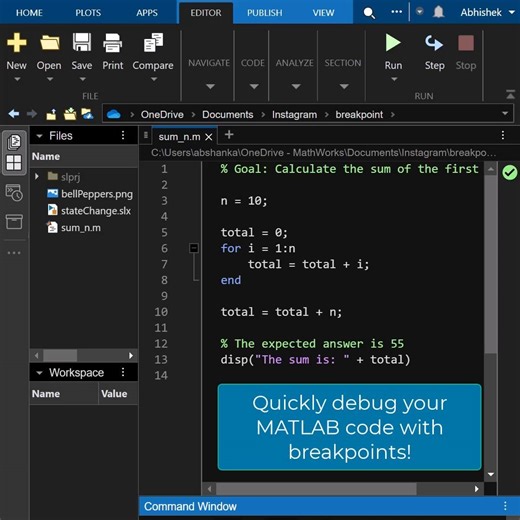The image size is (520, 520).
Task: Expand the NAVIGATE section dropdown
Action: (x=210, y=86)
